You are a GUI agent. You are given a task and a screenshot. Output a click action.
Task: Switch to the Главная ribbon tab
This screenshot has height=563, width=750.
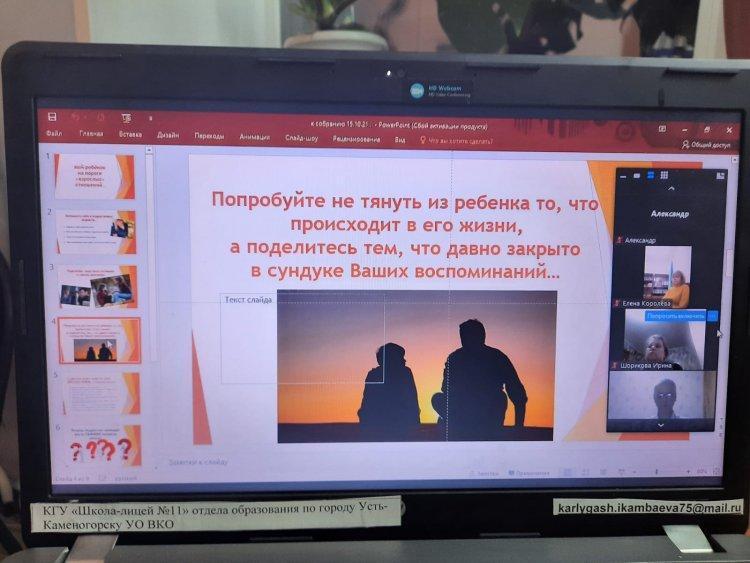(91, 134)
